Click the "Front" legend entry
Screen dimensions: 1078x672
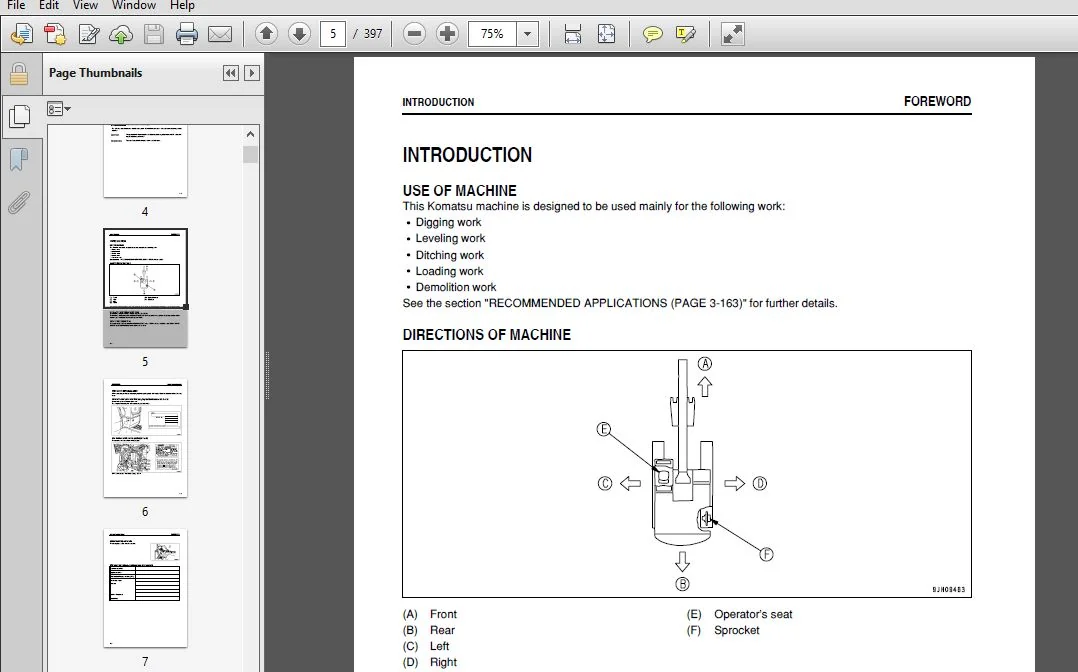pos(443,614)
